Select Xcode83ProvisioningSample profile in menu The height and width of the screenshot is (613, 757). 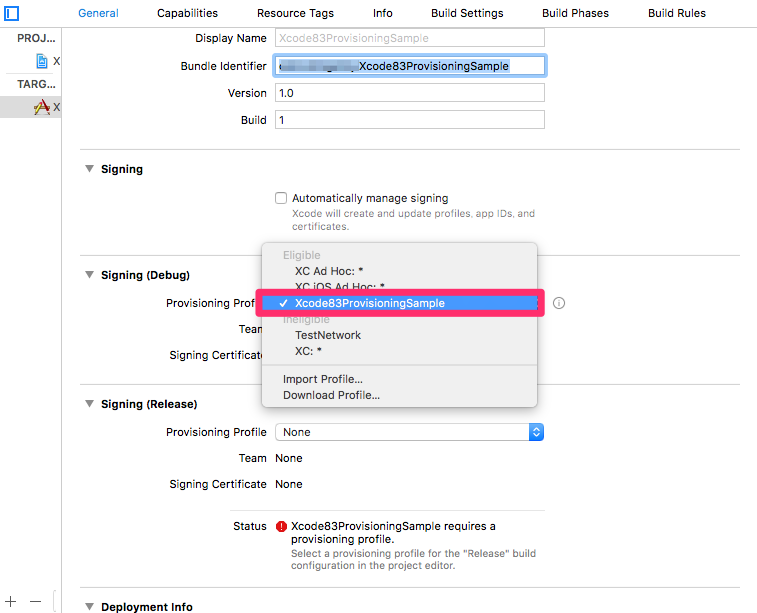(x=399, y=303)
